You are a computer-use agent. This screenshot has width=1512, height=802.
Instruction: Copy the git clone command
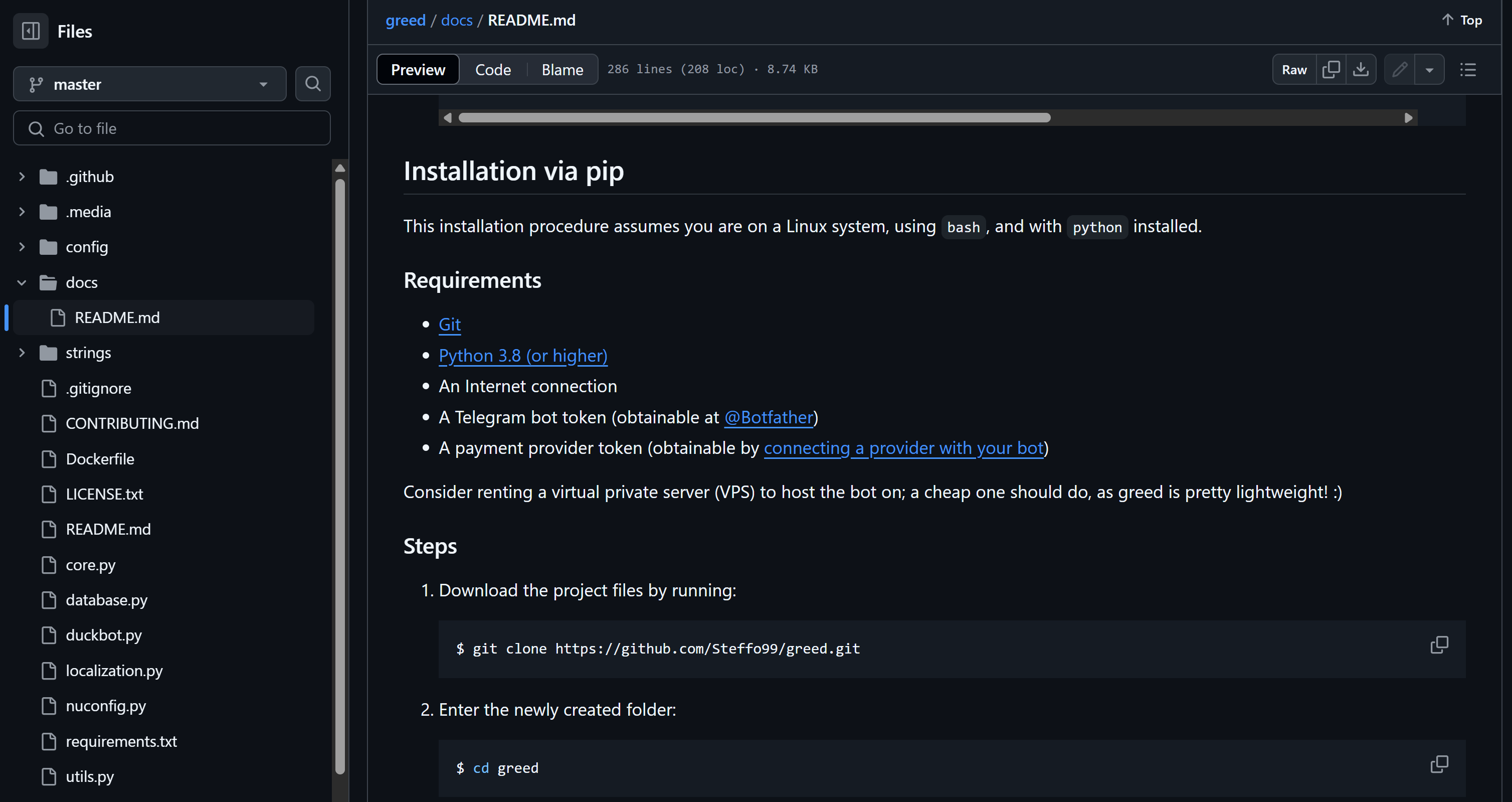[x=1439, y=645]
